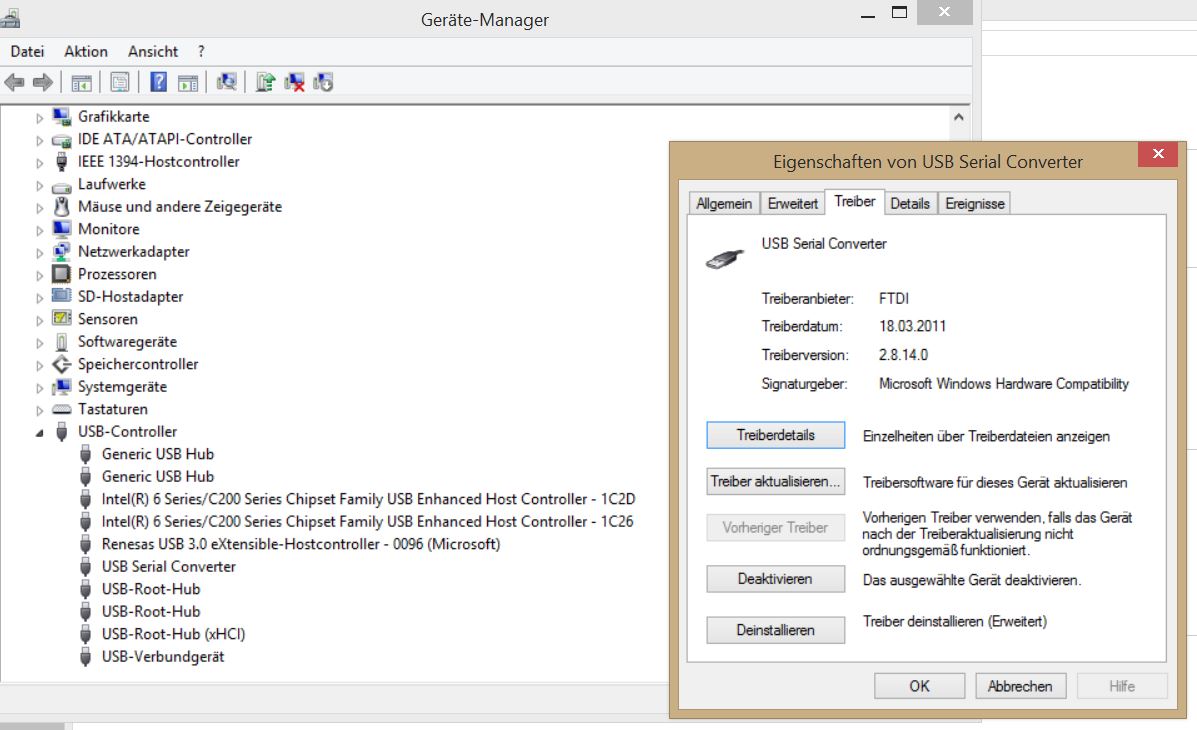
Task: Select Renesas USB 3.0 eXtensible-Hostcontroller entry
Action: 301,544
